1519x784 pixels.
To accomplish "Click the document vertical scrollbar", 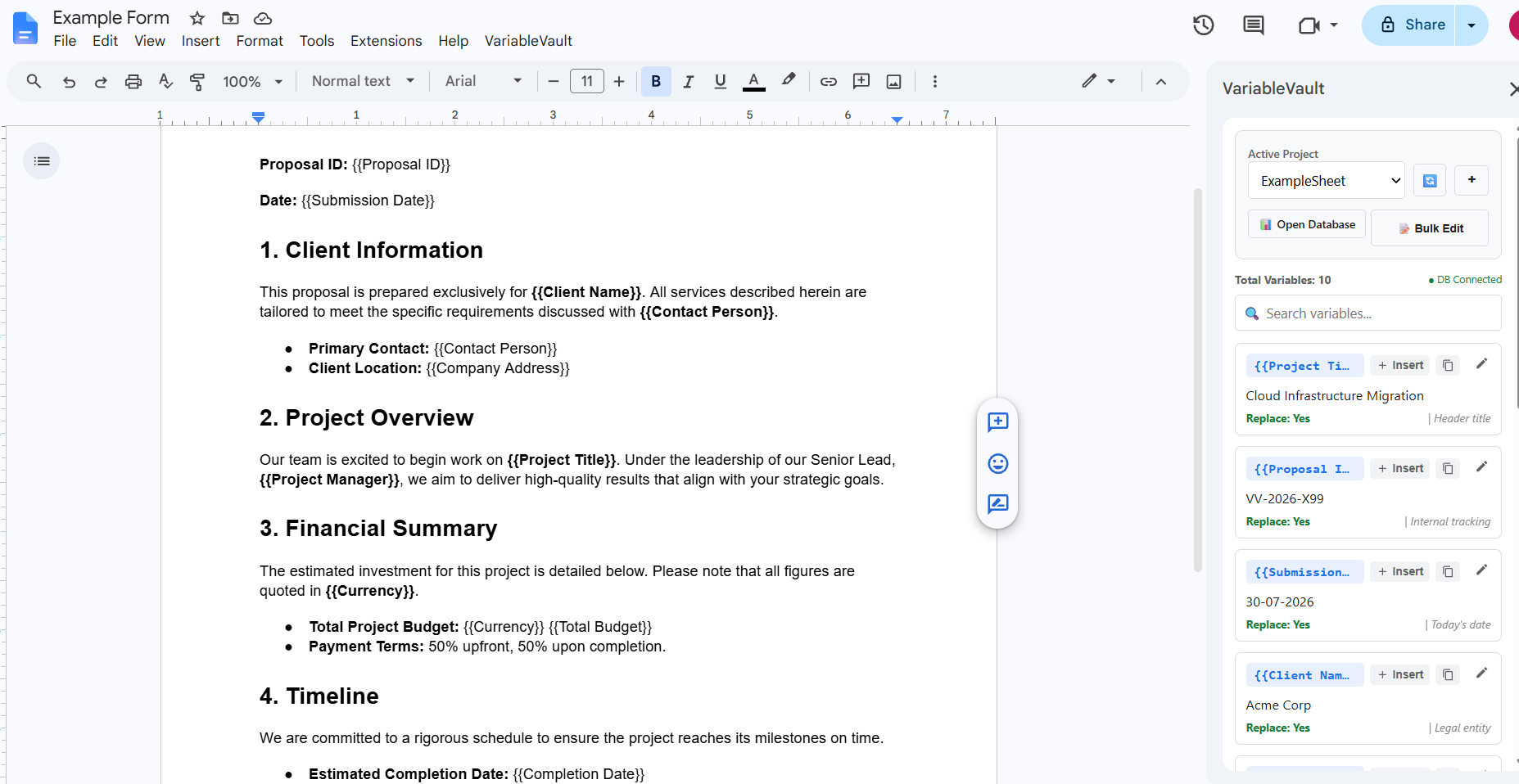I will pyautogui.click(x=1197, y=380).
